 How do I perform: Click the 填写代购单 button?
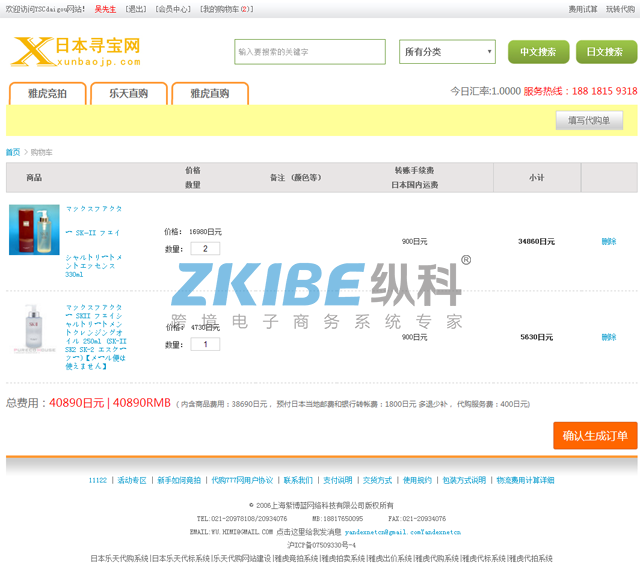[x=589, y=120]
